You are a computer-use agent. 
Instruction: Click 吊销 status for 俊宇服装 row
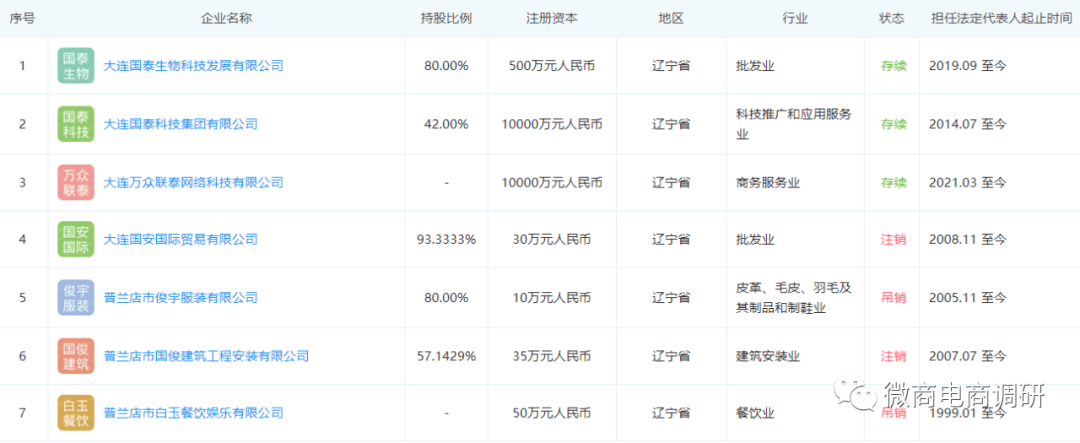pos(893,298)
